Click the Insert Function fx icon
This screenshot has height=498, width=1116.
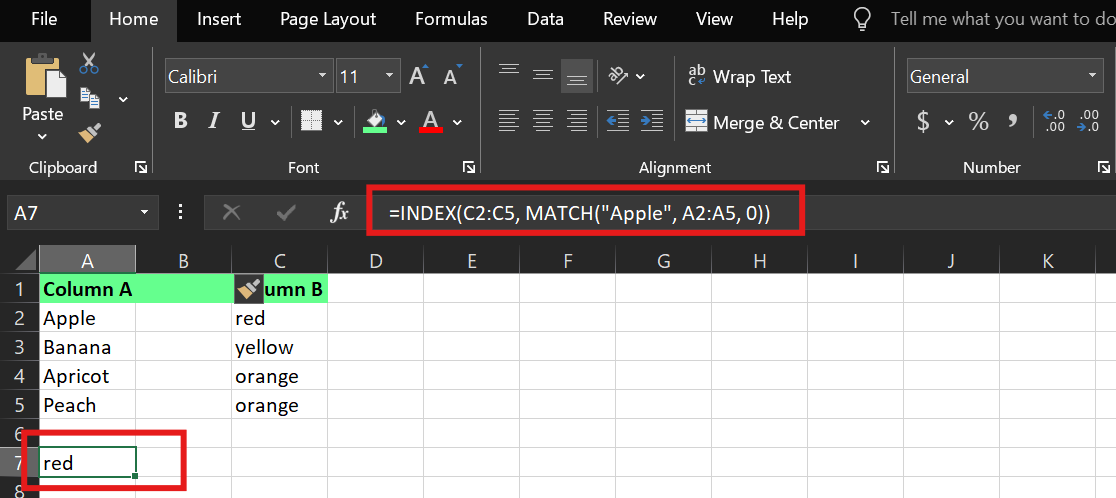click(339, 212)
